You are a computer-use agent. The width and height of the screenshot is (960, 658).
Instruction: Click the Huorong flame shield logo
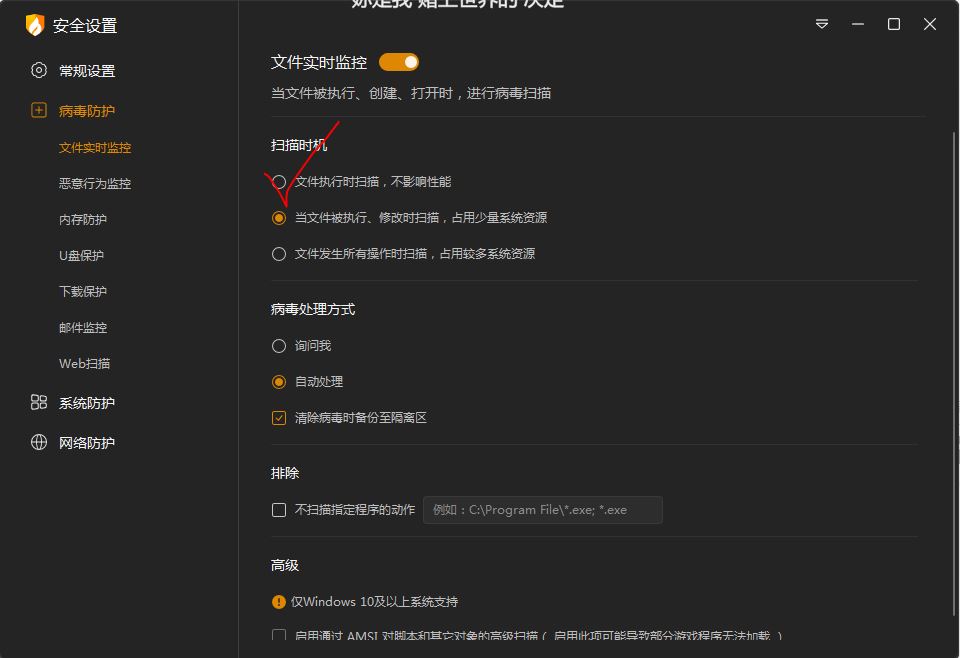pyautogui.click(x=35, y=25)
